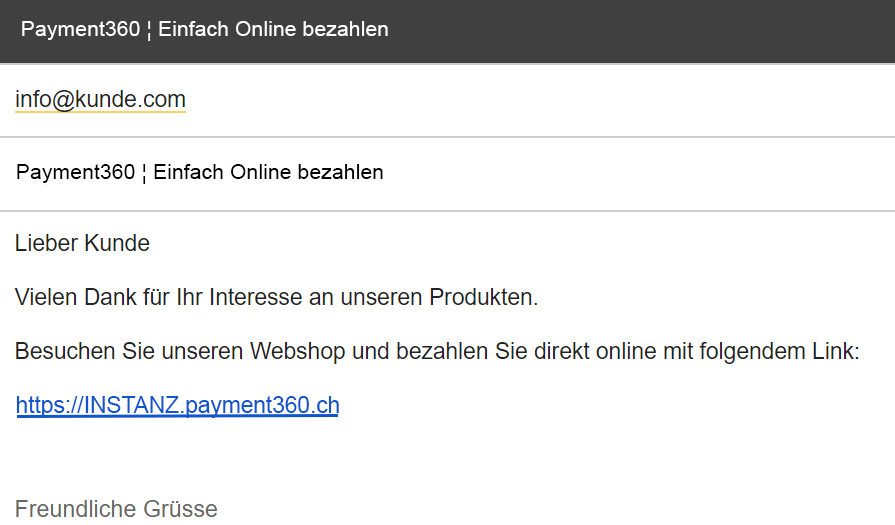Place cursor in 'Lieber Kunde' greeting line

pyautogui.click(x=82, y=243)
